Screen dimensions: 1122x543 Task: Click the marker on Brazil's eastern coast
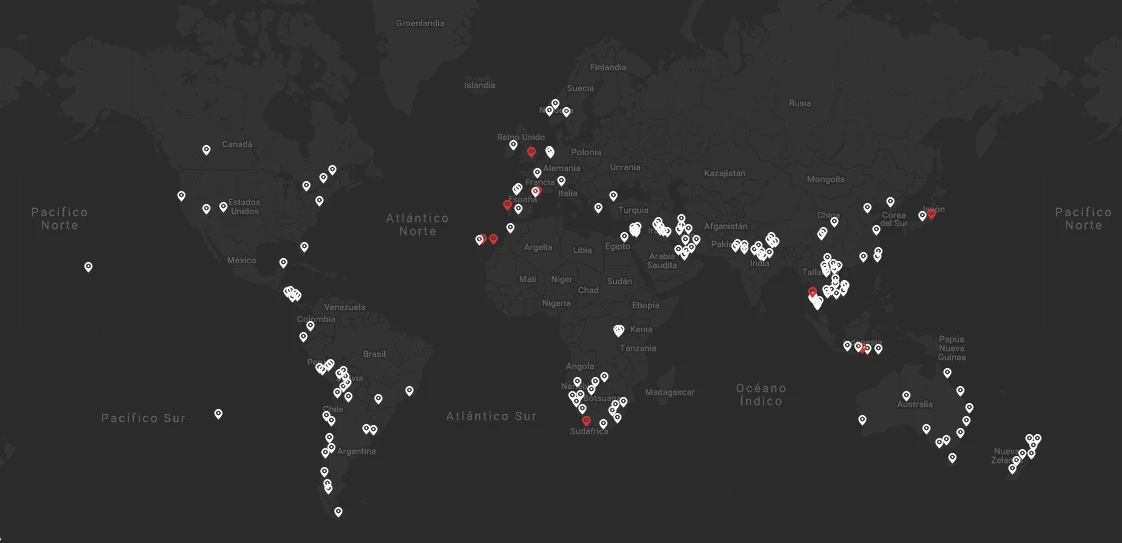pyautogui.click(x=409, y=391)
